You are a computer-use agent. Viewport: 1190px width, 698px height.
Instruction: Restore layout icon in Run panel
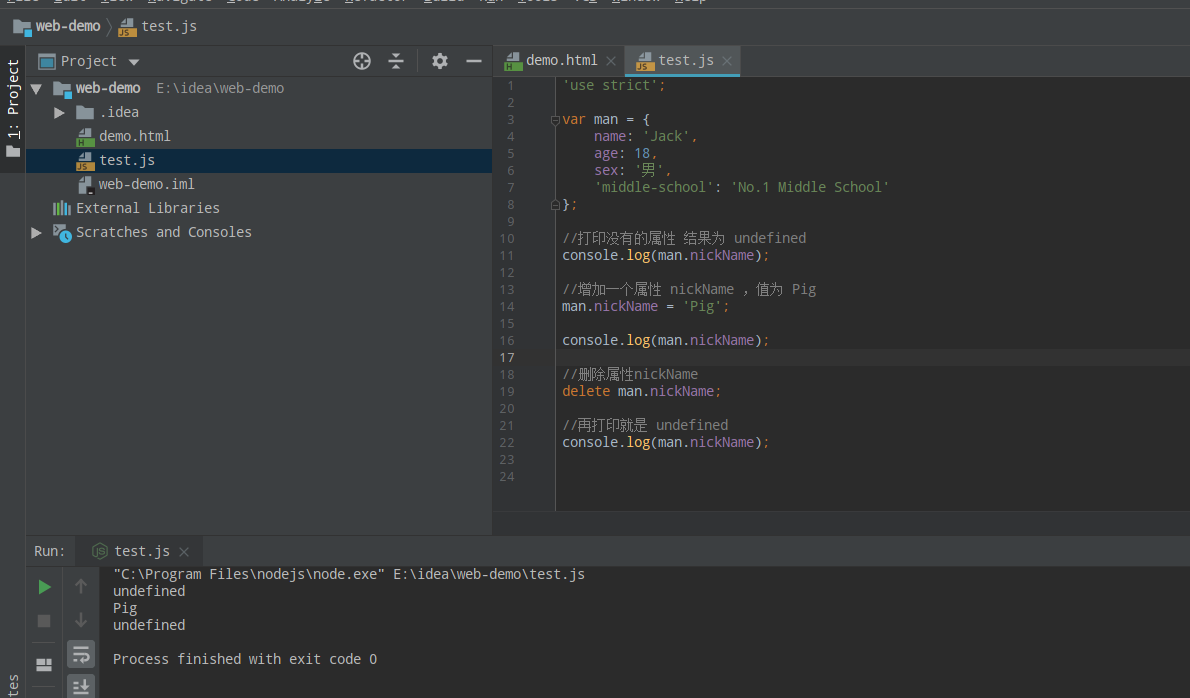44,665
